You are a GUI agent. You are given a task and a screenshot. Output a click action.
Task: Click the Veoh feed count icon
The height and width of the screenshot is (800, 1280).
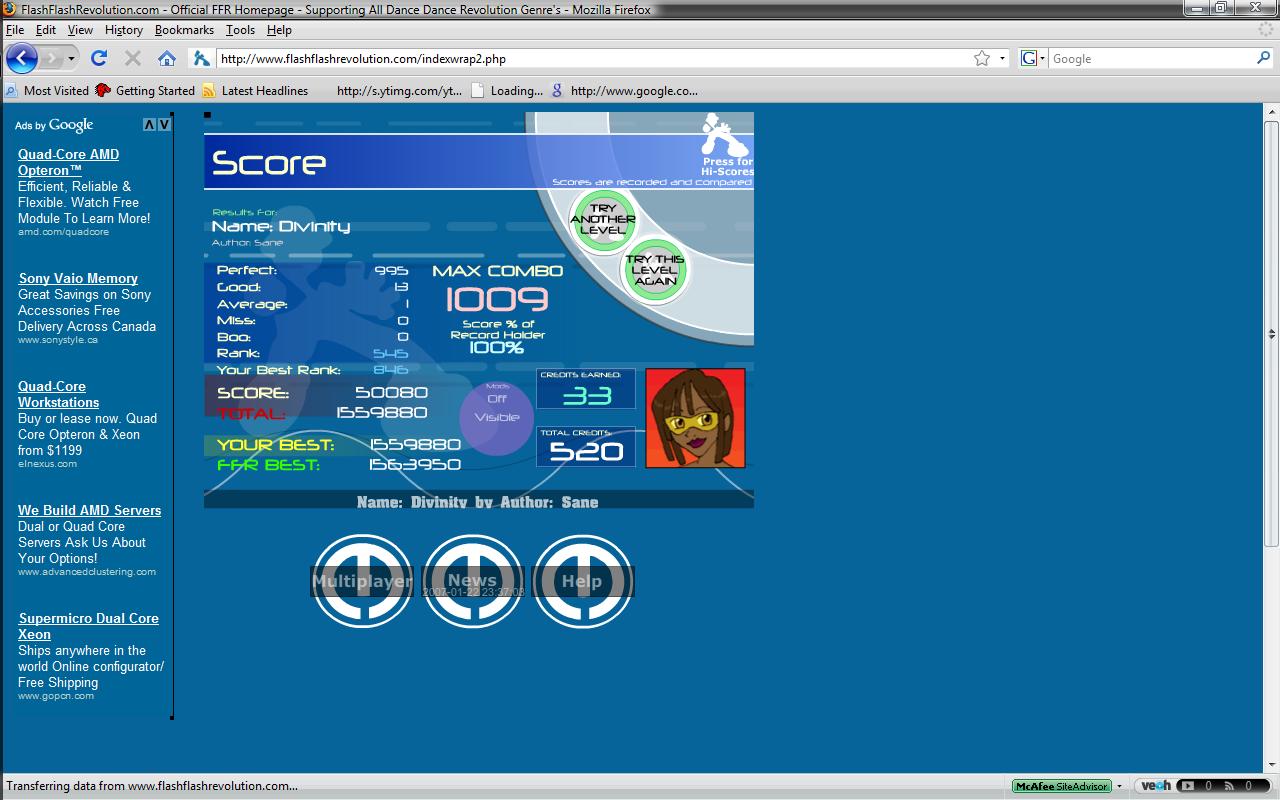pyautogui.click(x=1229, y=786)
